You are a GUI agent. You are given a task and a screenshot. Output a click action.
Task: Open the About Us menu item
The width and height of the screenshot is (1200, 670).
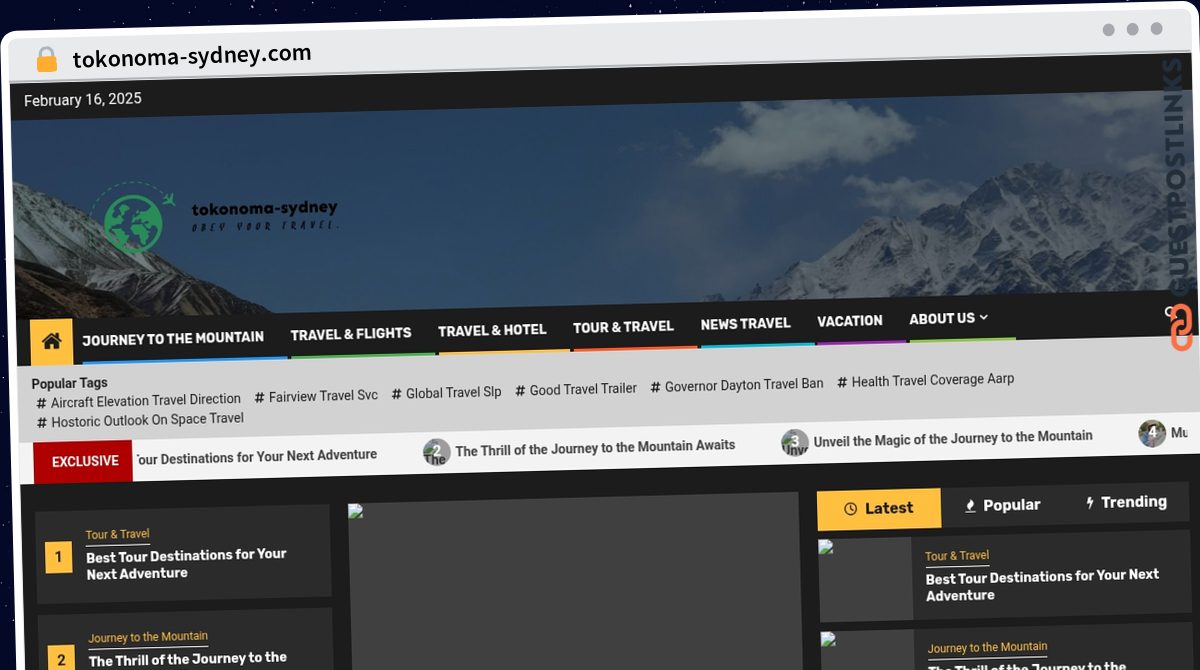tap(942, 319)
